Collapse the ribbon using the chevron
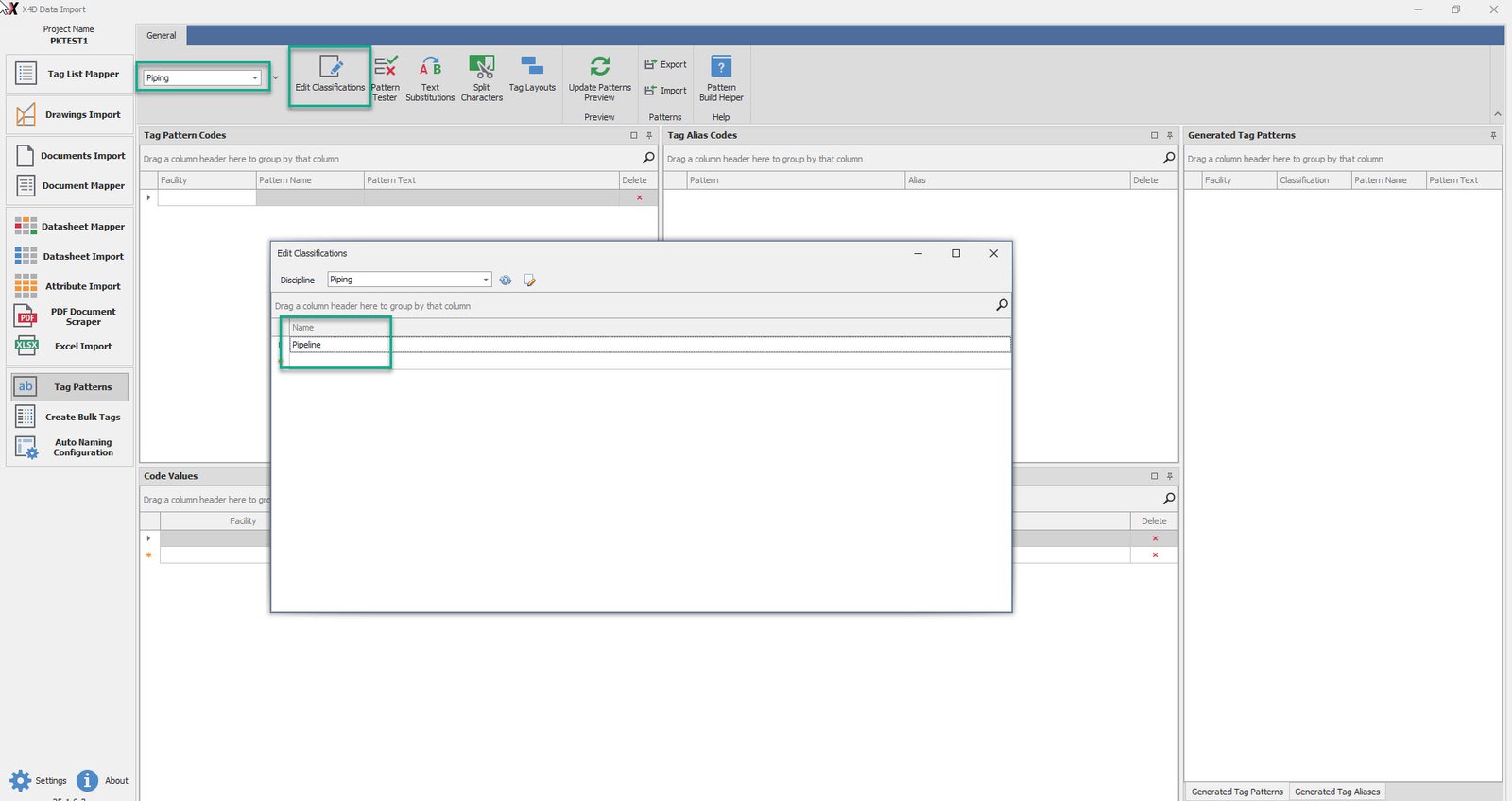Viewport: 1512px width, 801px height. coord(1497,114)
